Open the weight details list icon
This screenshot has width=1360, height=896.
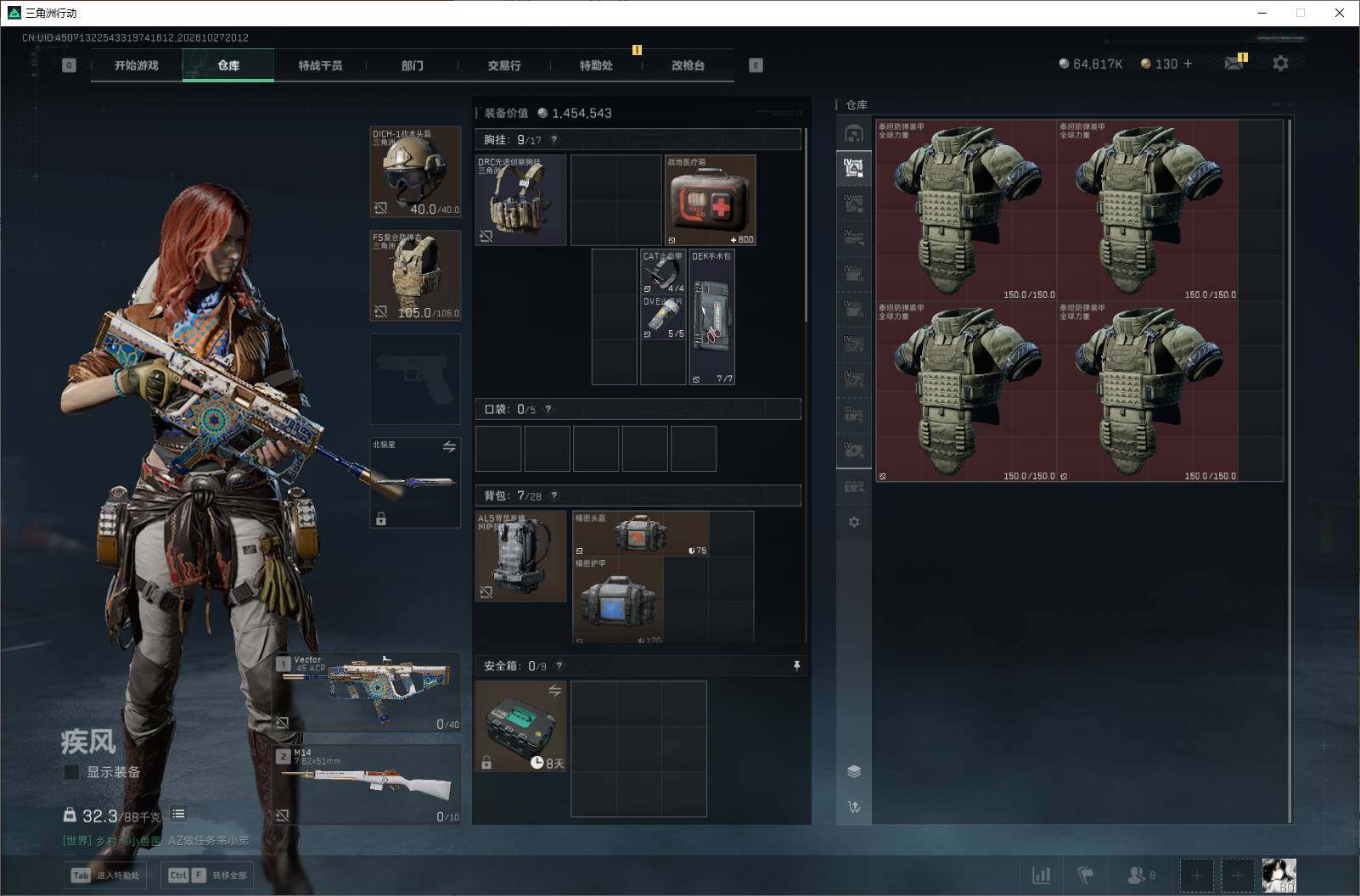click(178, 815)
